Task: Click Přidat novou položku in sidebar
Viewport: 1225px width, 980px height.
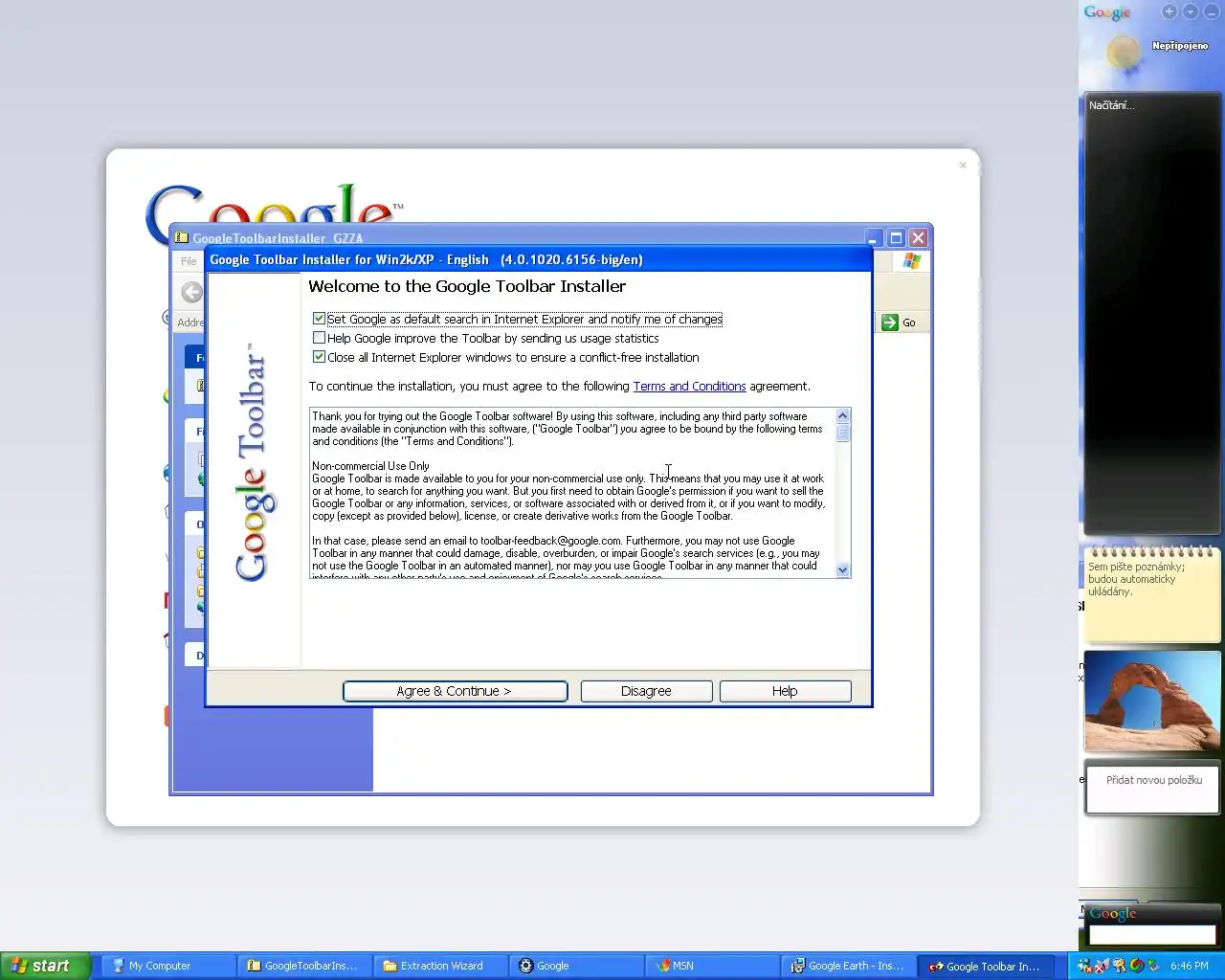Action: click(1153, 780)
